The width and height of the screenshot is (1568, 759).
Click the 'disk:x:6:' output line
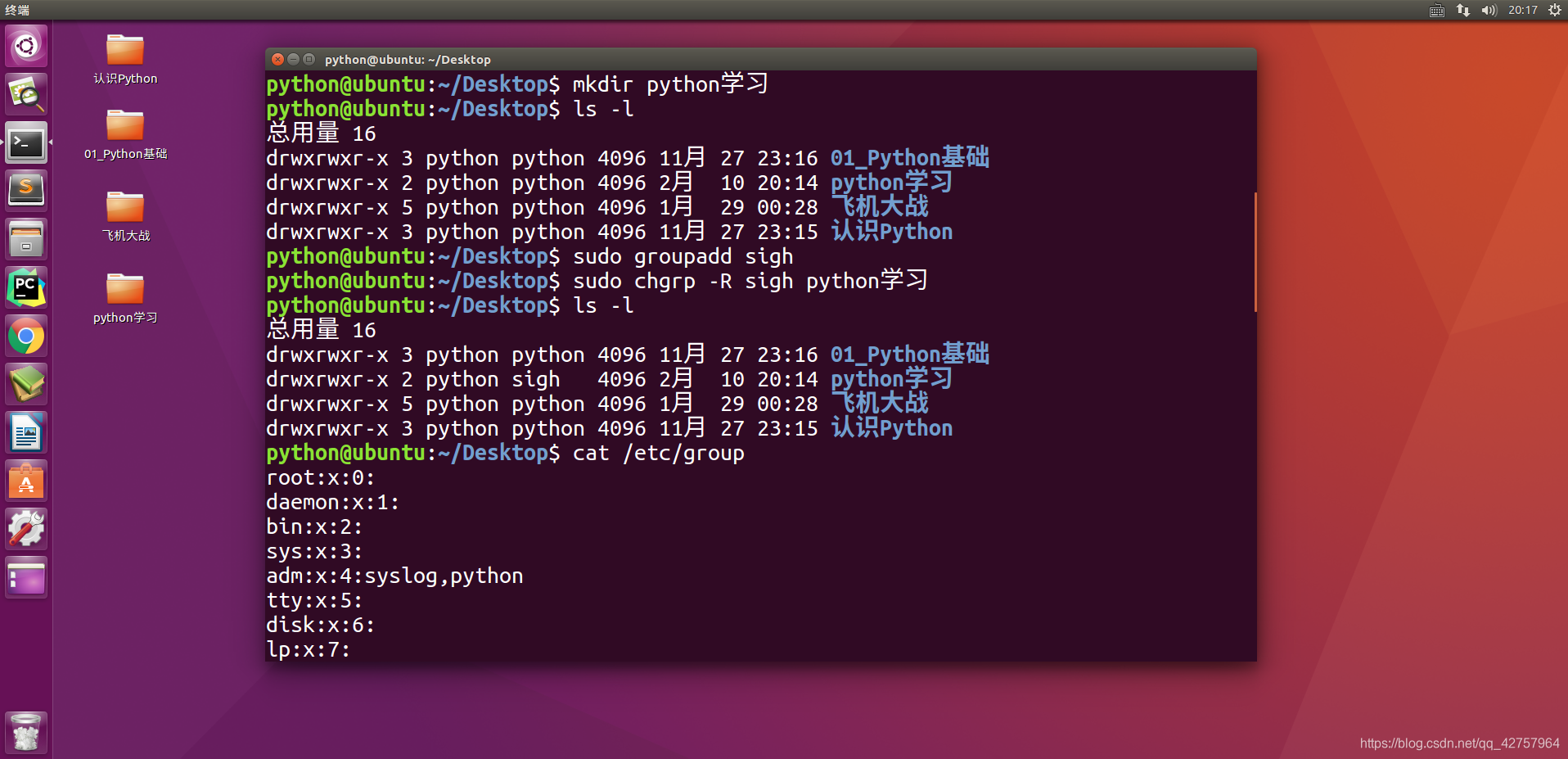coord(321,625)
